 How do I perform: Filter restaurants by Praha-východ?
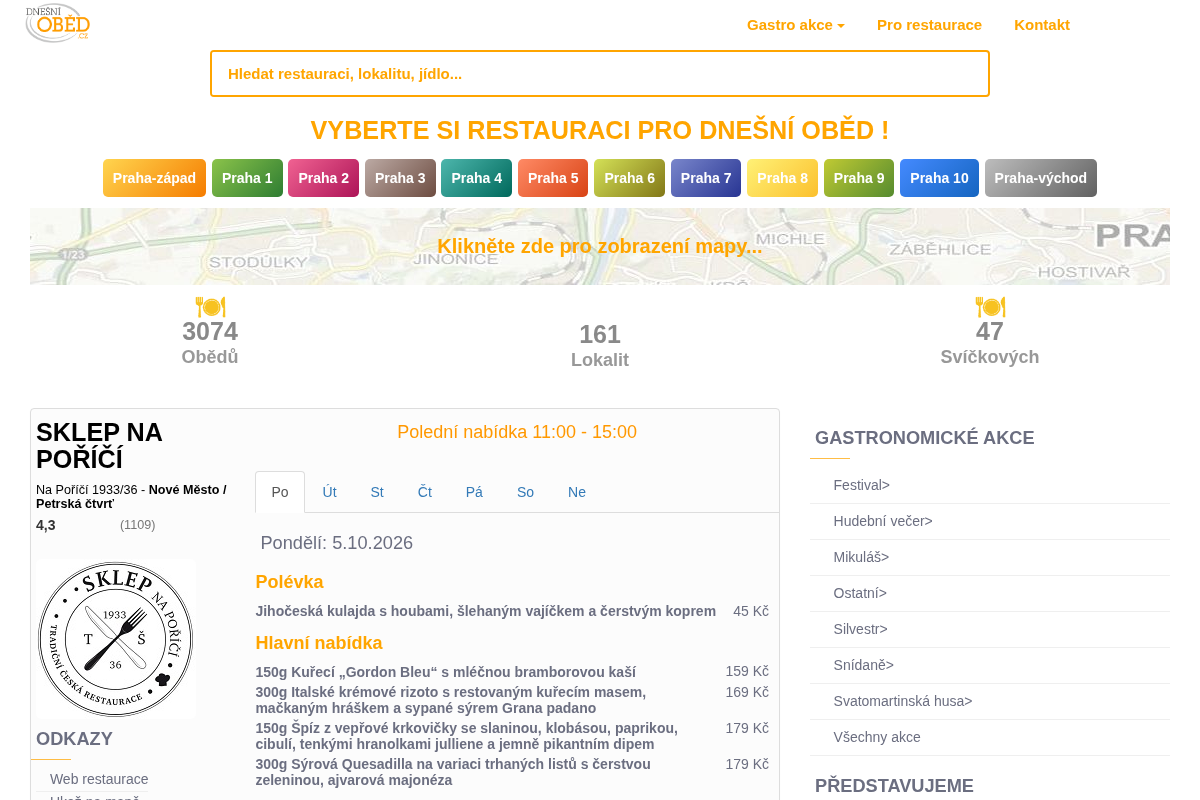[x=1041, y=178]
